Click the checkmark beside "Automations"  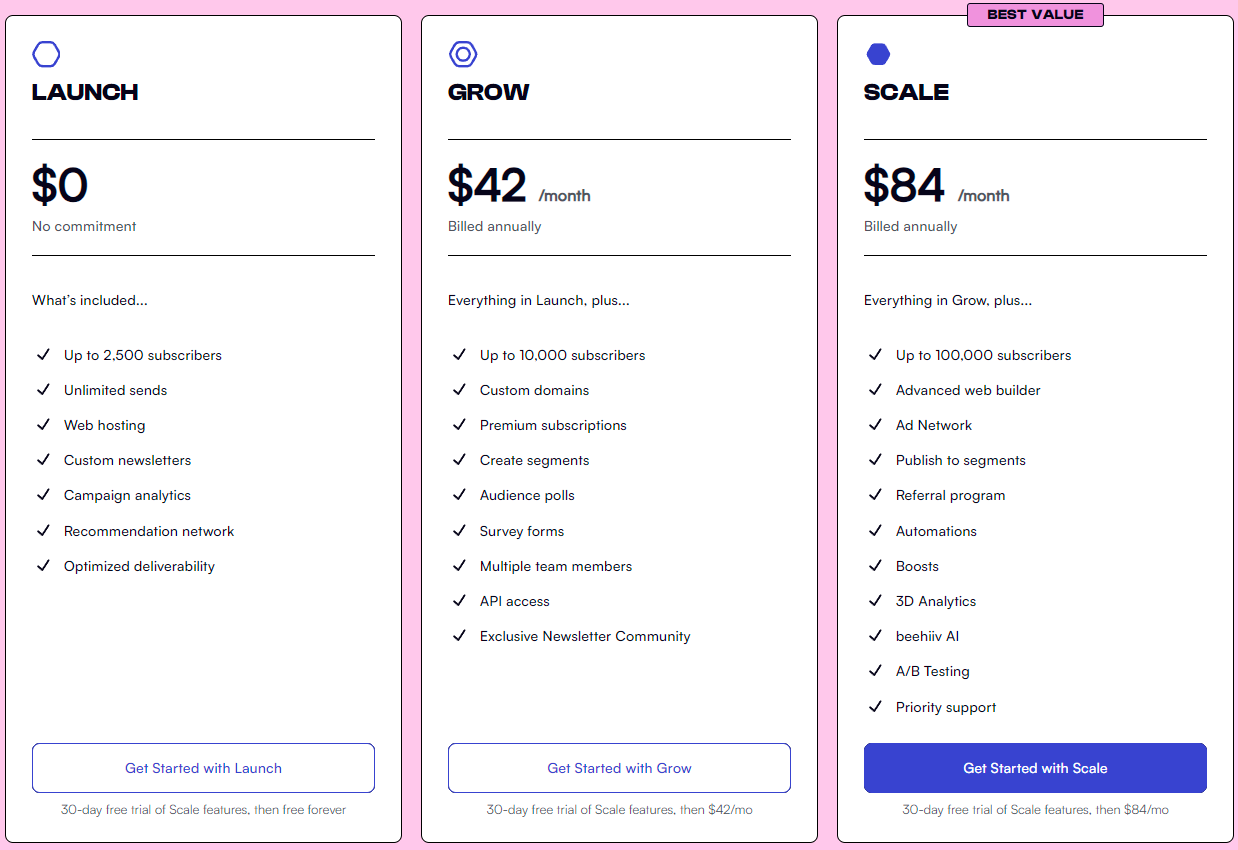click(x=875, y=531)
